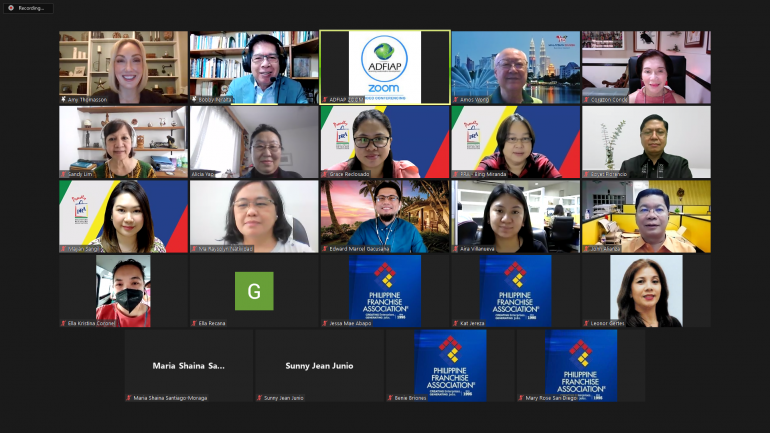Click the mic icon beside Amy Thomasson's name
770x433 pixels.
pos(63,100)
